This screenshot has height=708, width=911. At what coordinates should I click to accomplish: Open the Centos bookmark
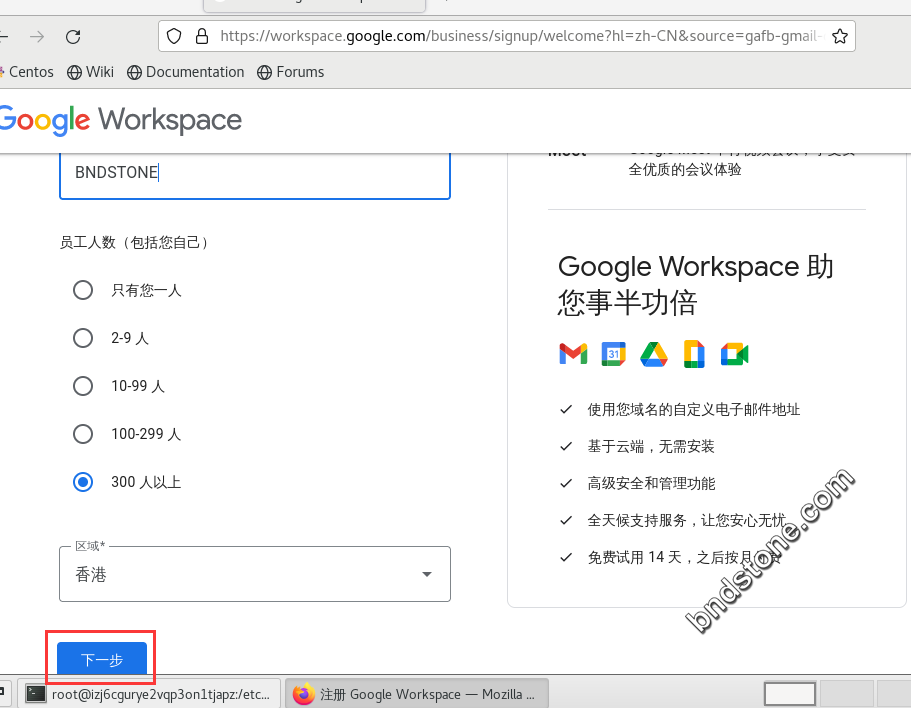pyautogui.click(x=27, y=72)
